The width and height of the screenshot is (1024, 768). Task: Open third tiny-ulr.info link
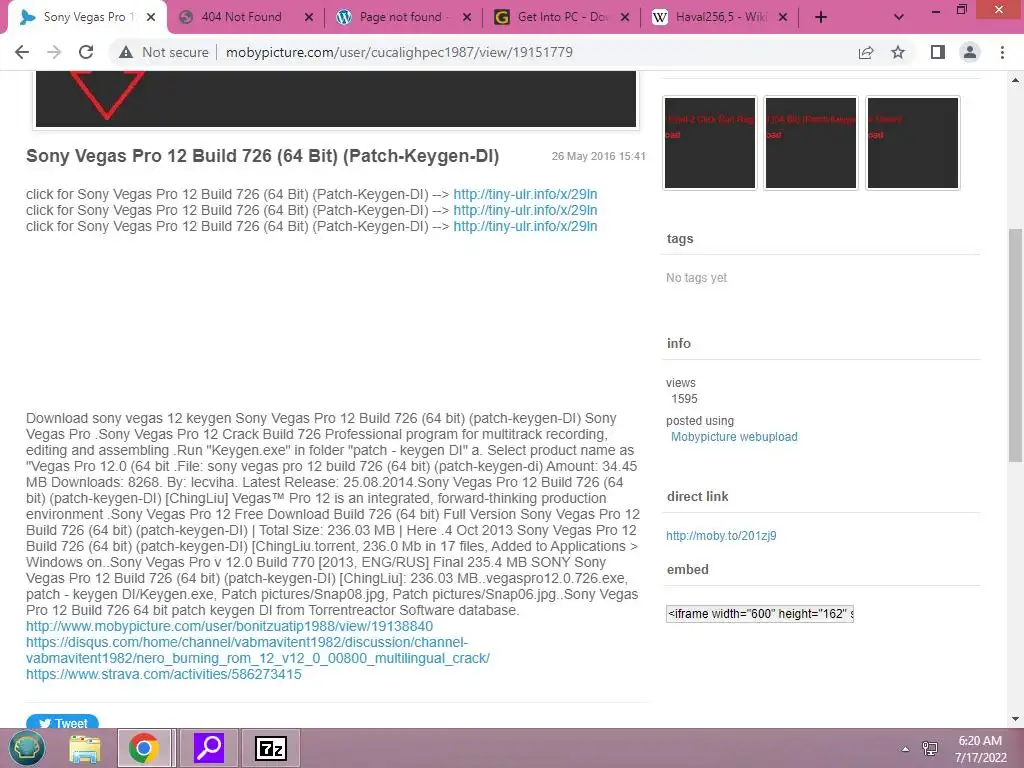pyautogui.click(x=525, y=226)
